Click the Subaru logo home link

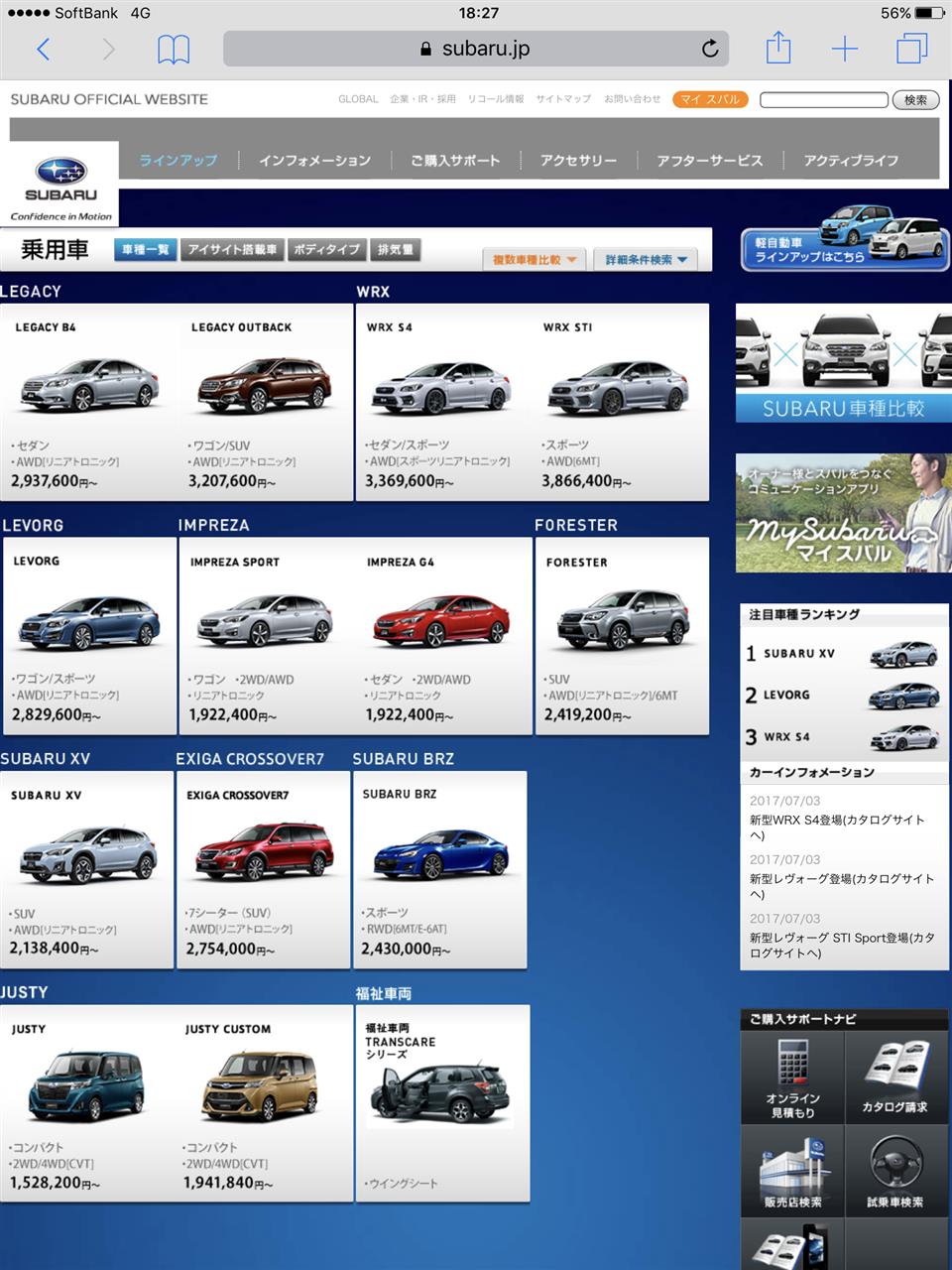click(x=61, y=183)
